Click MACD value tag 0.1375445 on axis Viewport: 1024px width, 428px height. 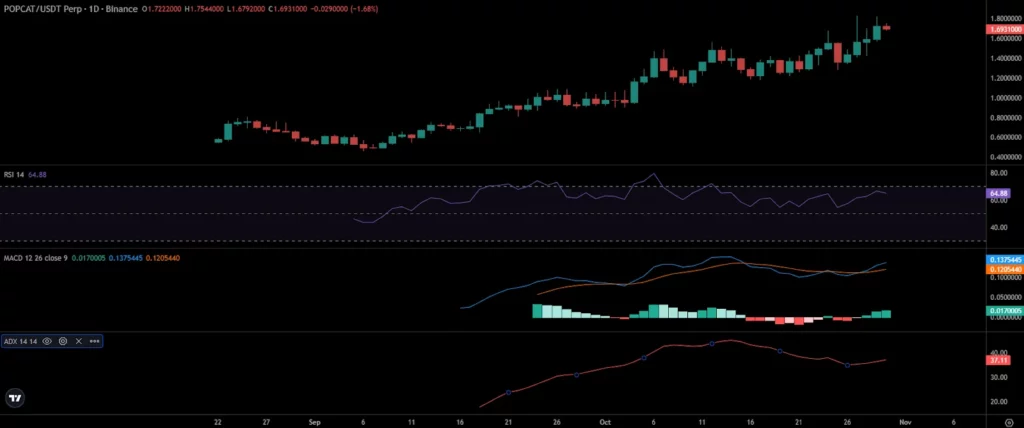point(1004,259)
